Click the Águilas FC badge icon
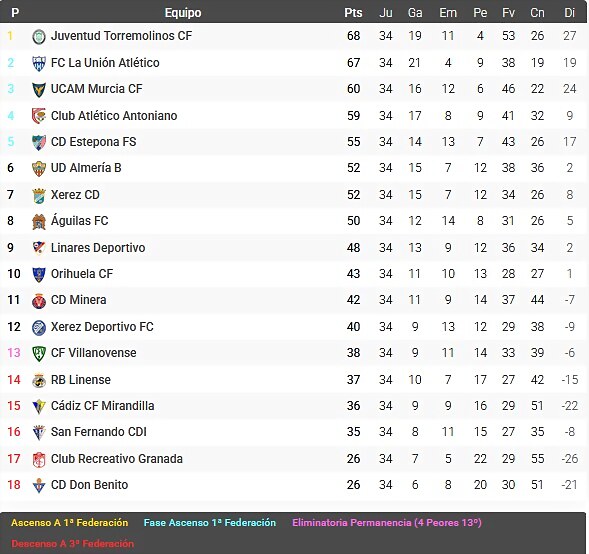The height and width of the screenshot is (554, 589). click(x=39, y=222)
